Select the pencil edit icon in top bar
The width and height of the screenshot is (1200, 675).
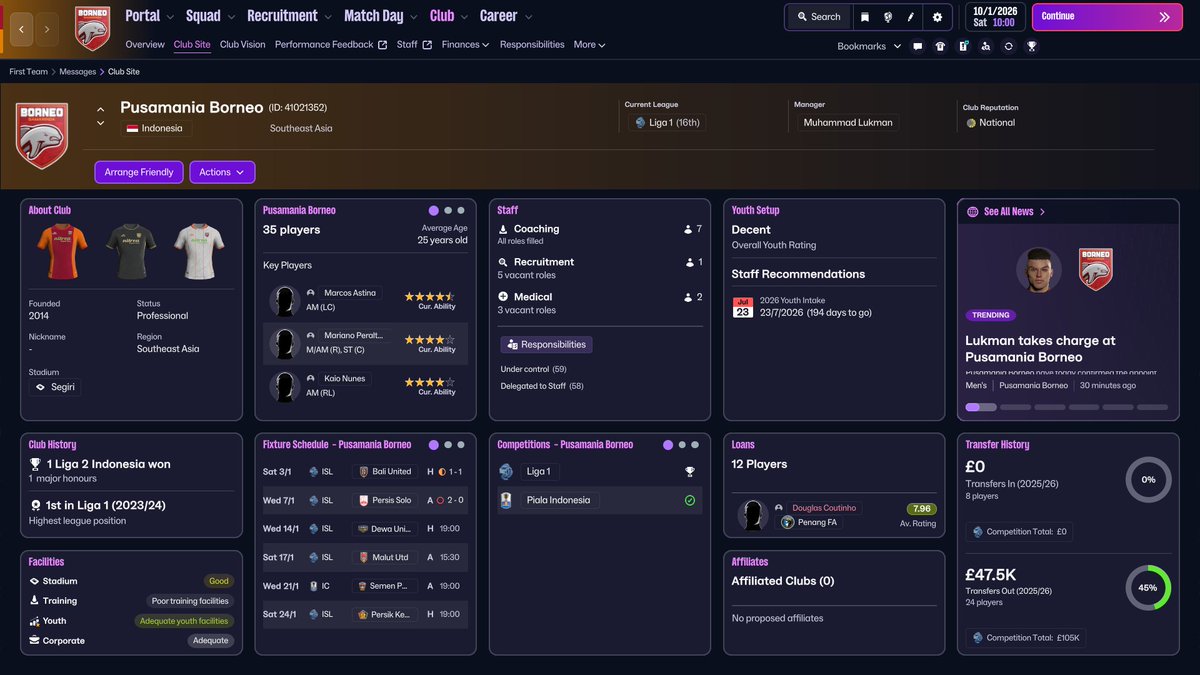point(911,17)
